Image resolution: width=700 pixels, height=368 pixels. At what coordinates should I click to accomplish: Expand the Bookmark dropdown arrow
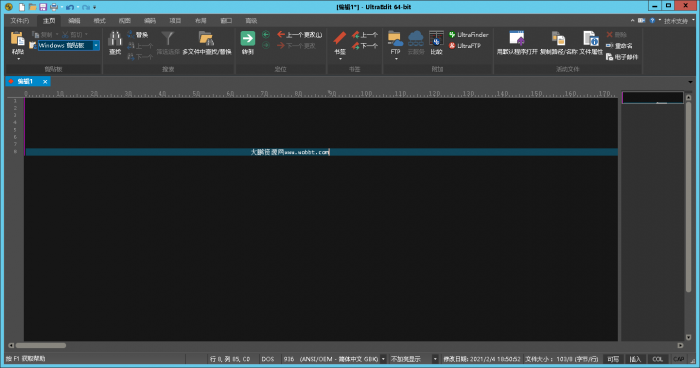pos(340,59)
